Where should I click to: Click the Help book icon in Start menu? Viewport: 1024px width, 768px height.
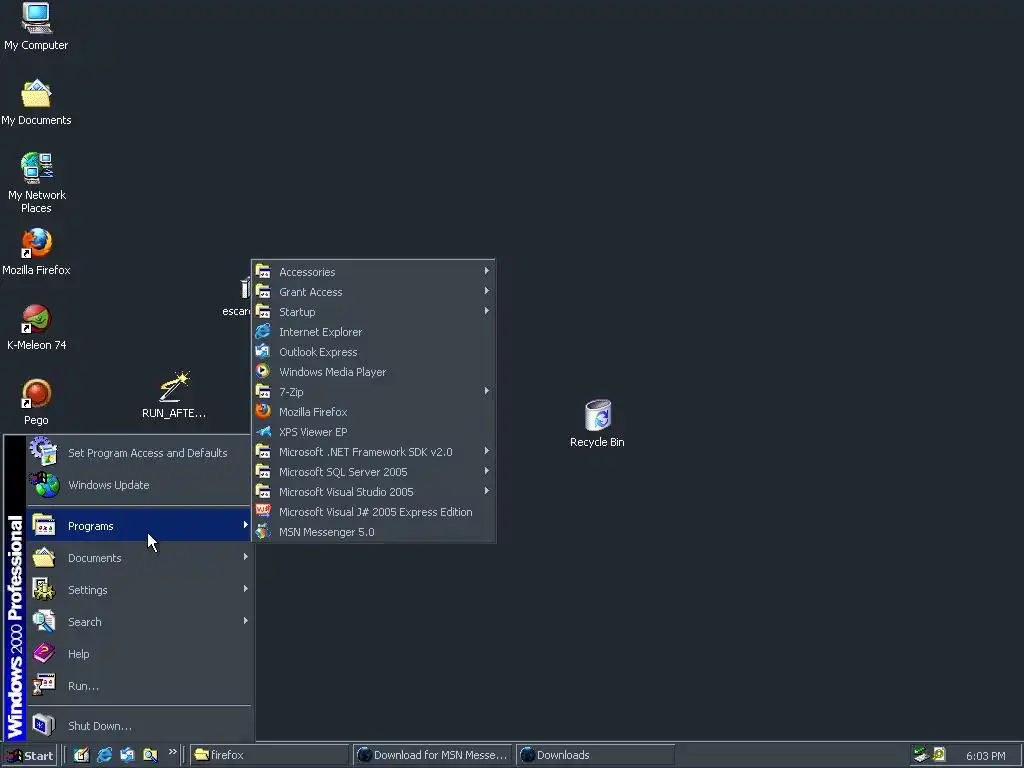(x=44, y=653)
